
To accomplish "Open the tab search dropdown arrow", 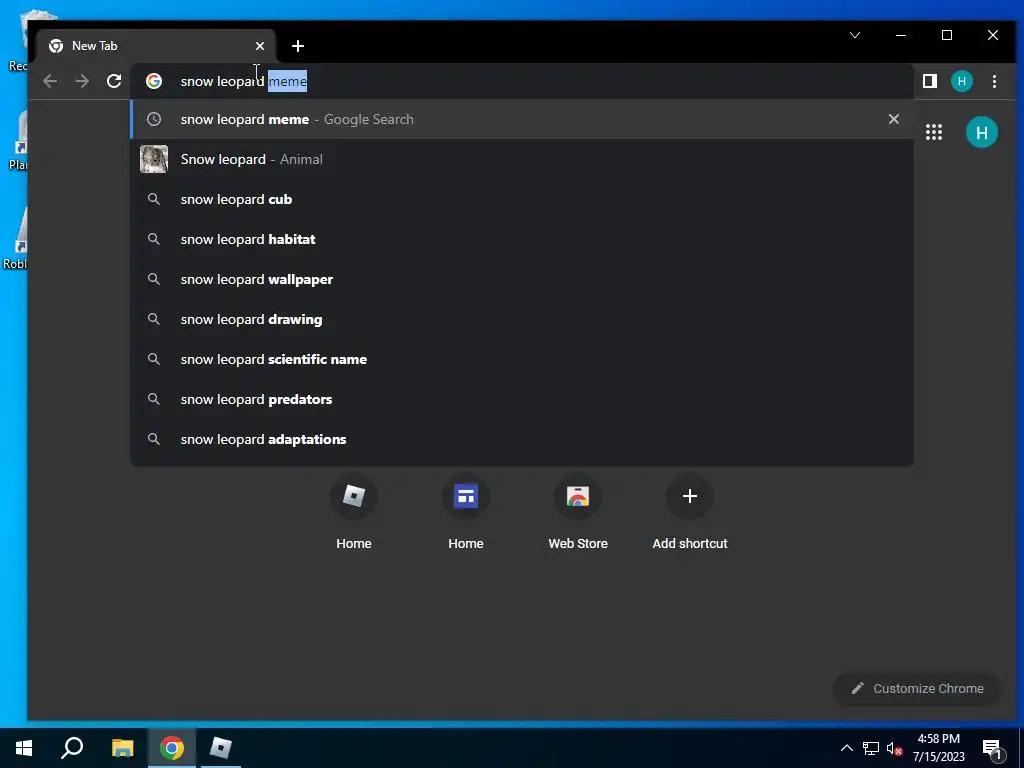I will [x=855, y=35].
